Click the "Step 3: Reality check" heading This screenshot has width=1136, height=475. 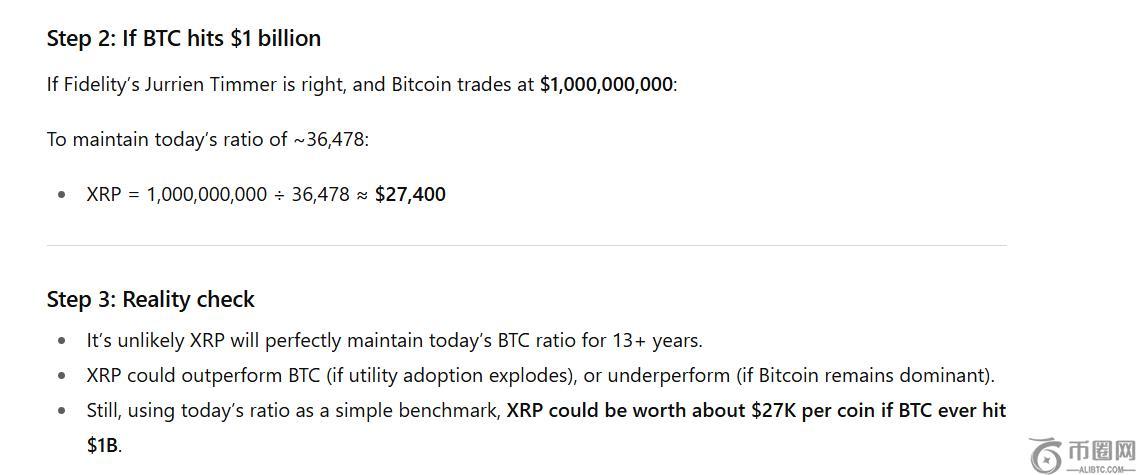(151, 299)
